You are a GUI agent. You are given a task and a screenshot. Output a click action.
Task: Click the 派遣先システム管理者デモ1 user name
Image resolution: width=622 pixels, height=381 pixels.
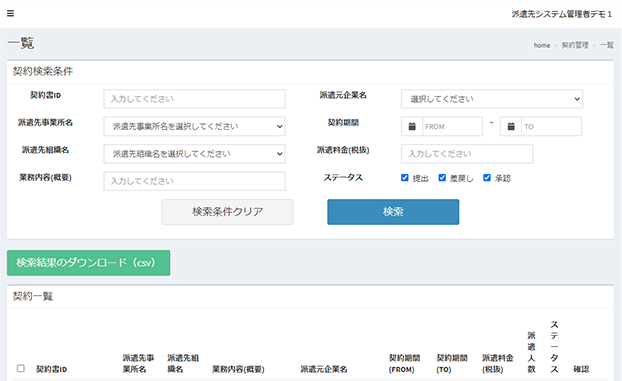561,14
